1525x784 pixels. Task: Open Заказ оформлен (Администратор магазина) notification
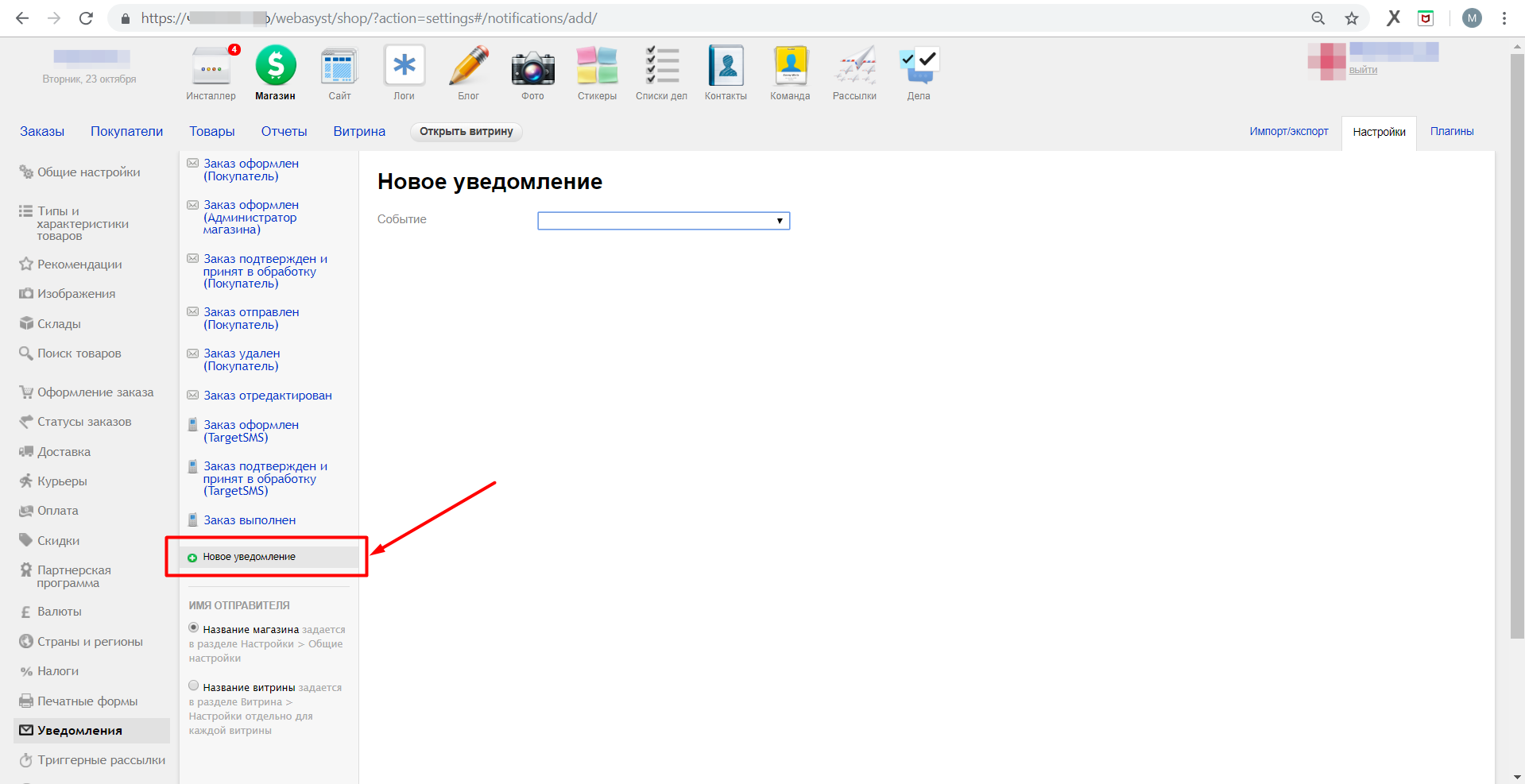251,217
